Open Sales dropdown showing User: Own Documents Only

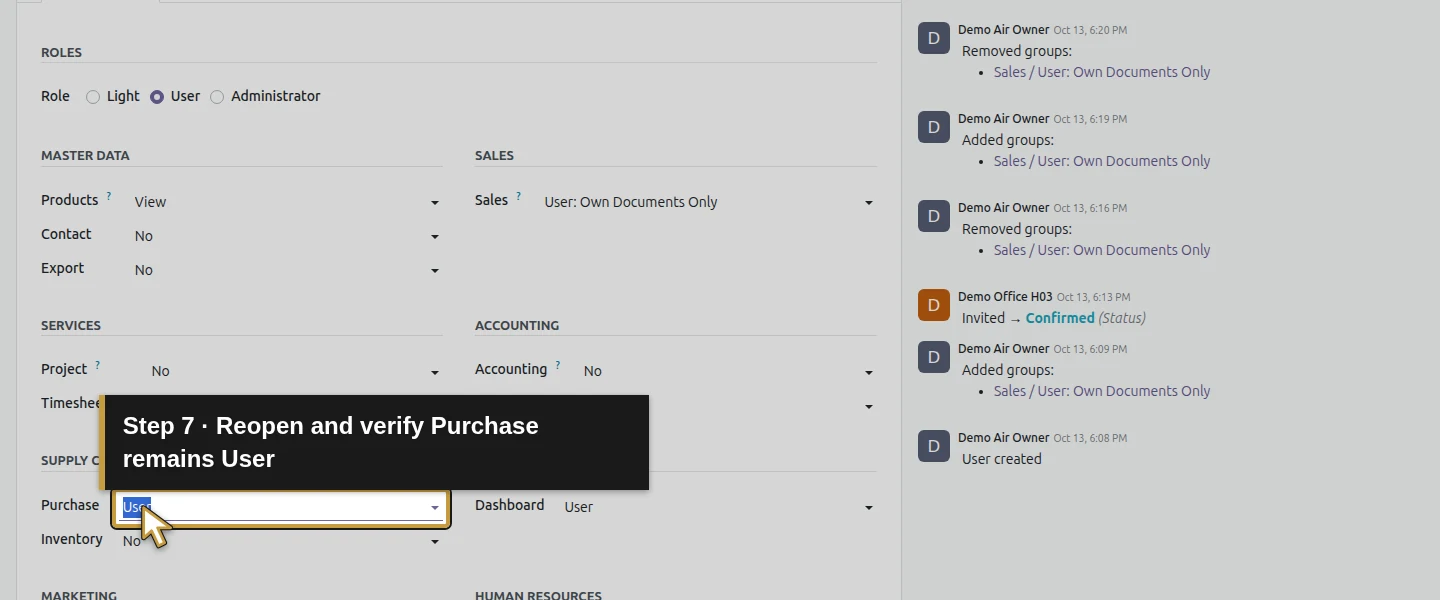(709, 202)
